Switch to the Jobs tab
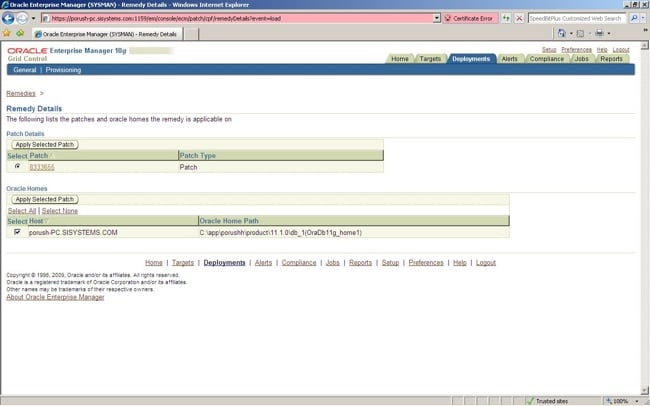The width and height of the screenshot is (650, 406). [x=582, y=59]
